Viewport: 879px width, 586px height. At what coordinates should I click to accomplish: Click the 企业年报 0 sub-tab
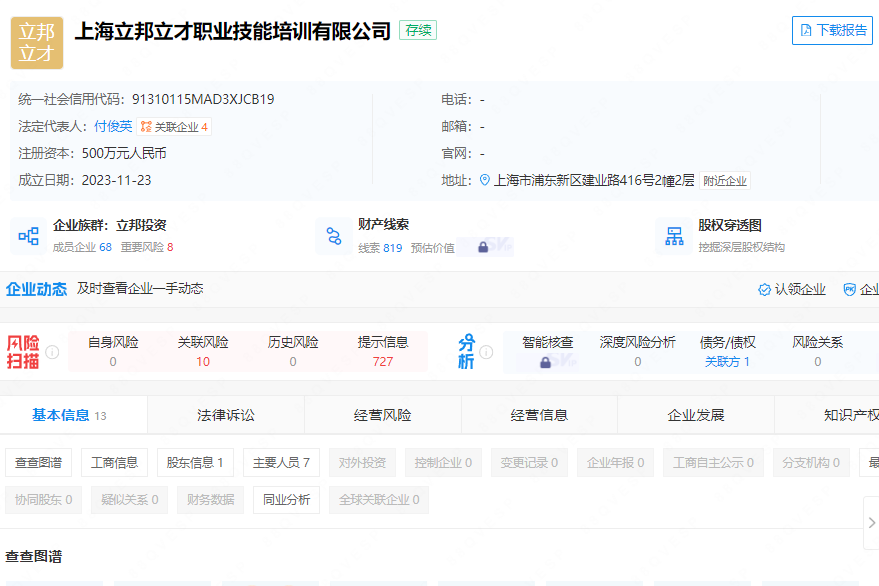(616, 463)
